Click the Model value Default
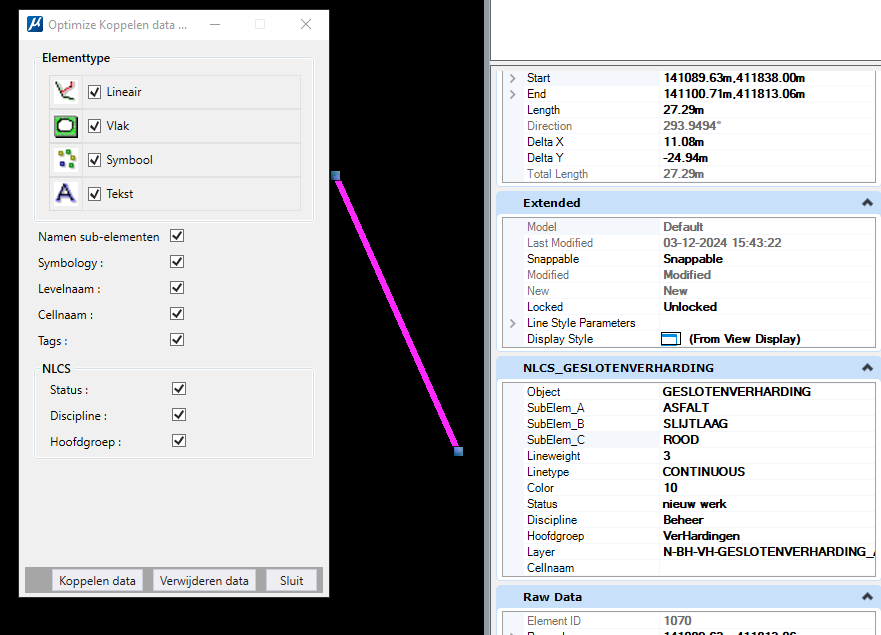This screenshot has height=635, width=881. [683, 227]
